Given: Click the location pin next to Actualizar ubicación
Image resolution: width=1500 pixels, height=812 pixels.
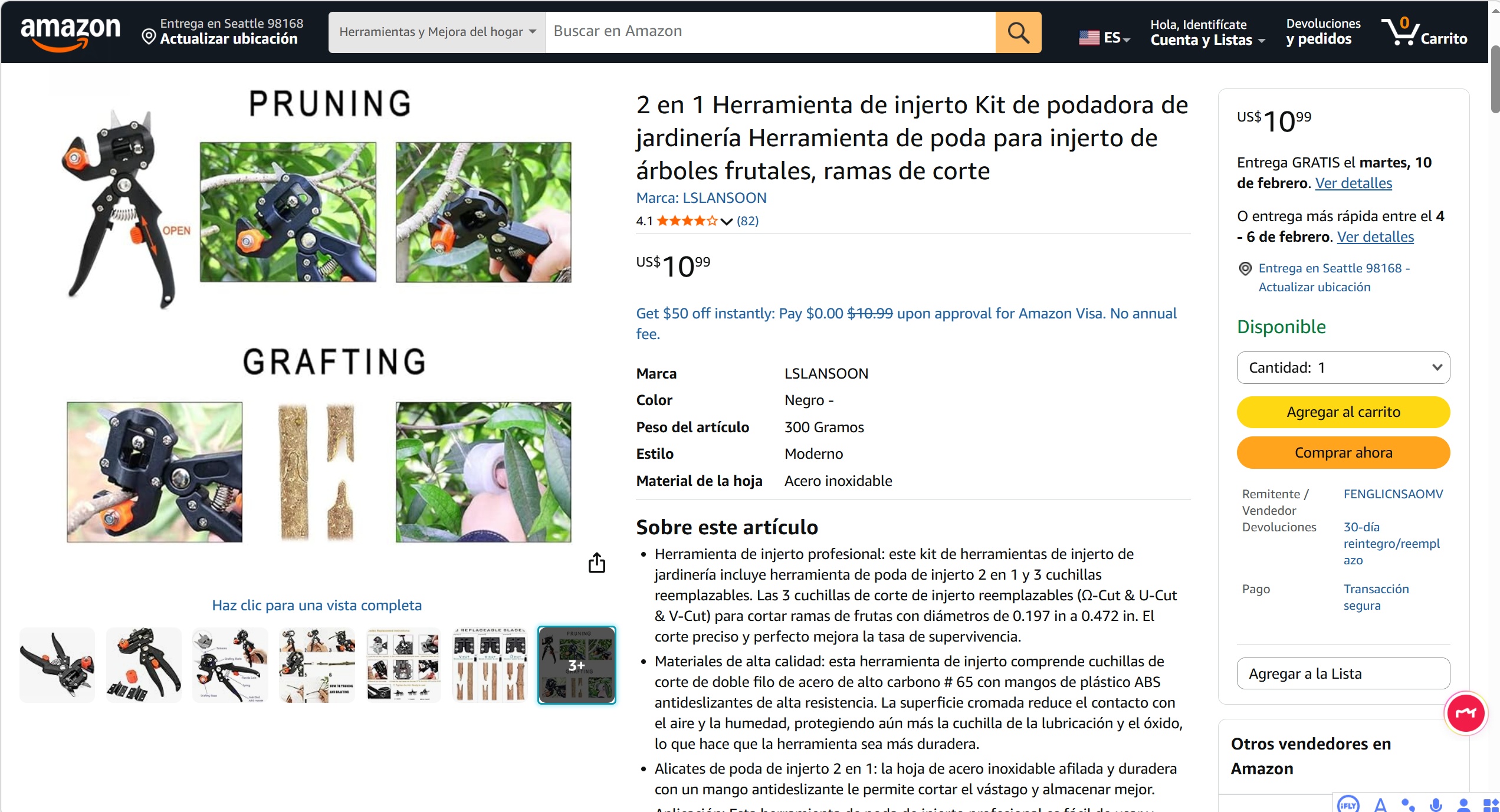Looking at the screenshot, I should (149, 38).
